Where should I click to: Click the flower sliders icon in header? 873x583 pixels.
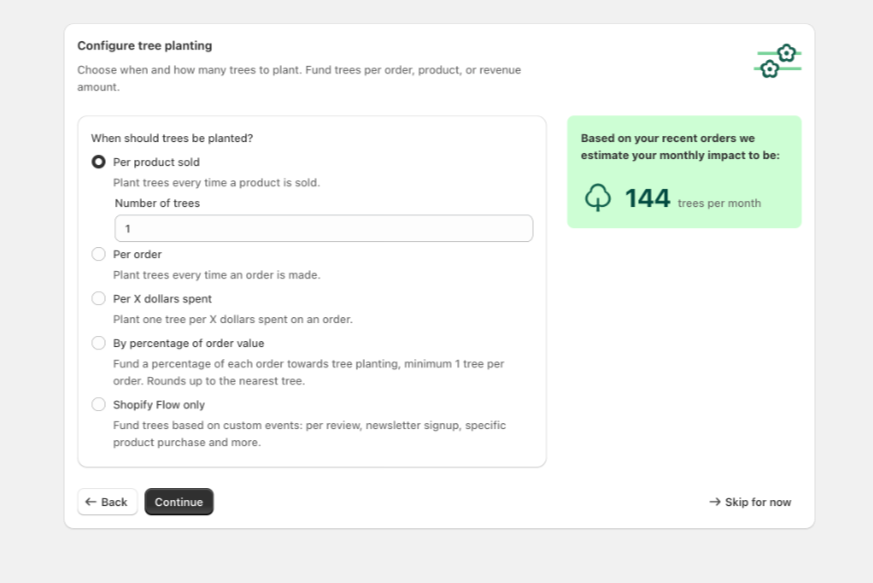[x=777, y=61]
